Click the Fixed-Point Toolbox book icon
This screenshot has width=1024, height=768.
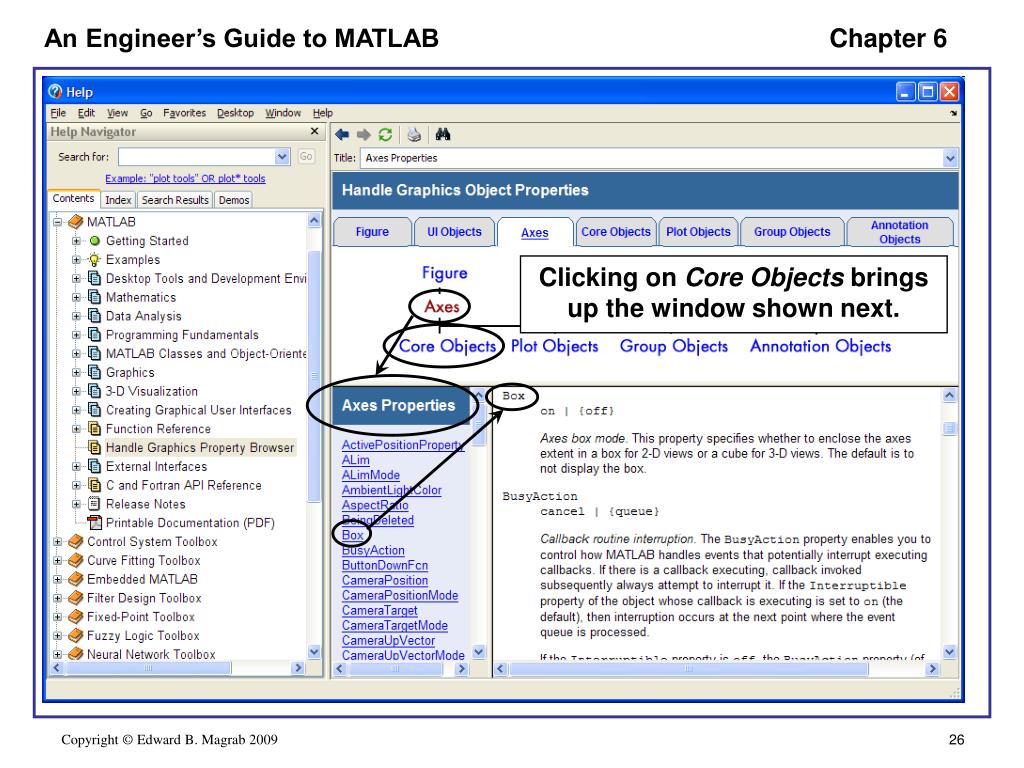click(x=76, y=616)
